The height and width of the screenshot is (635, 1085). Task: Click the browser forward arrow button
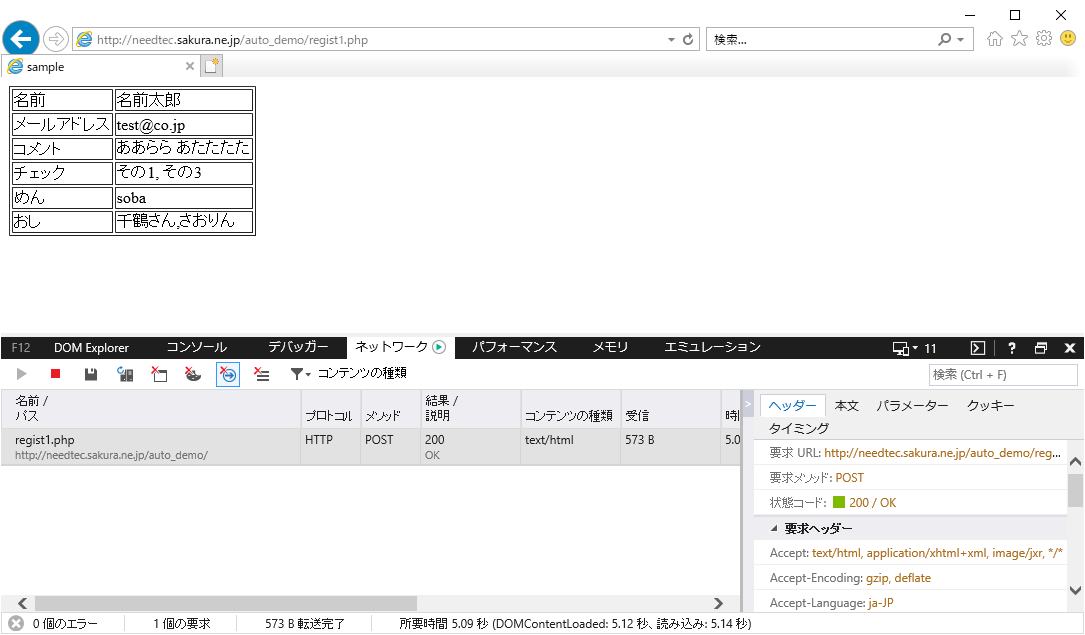56,39
